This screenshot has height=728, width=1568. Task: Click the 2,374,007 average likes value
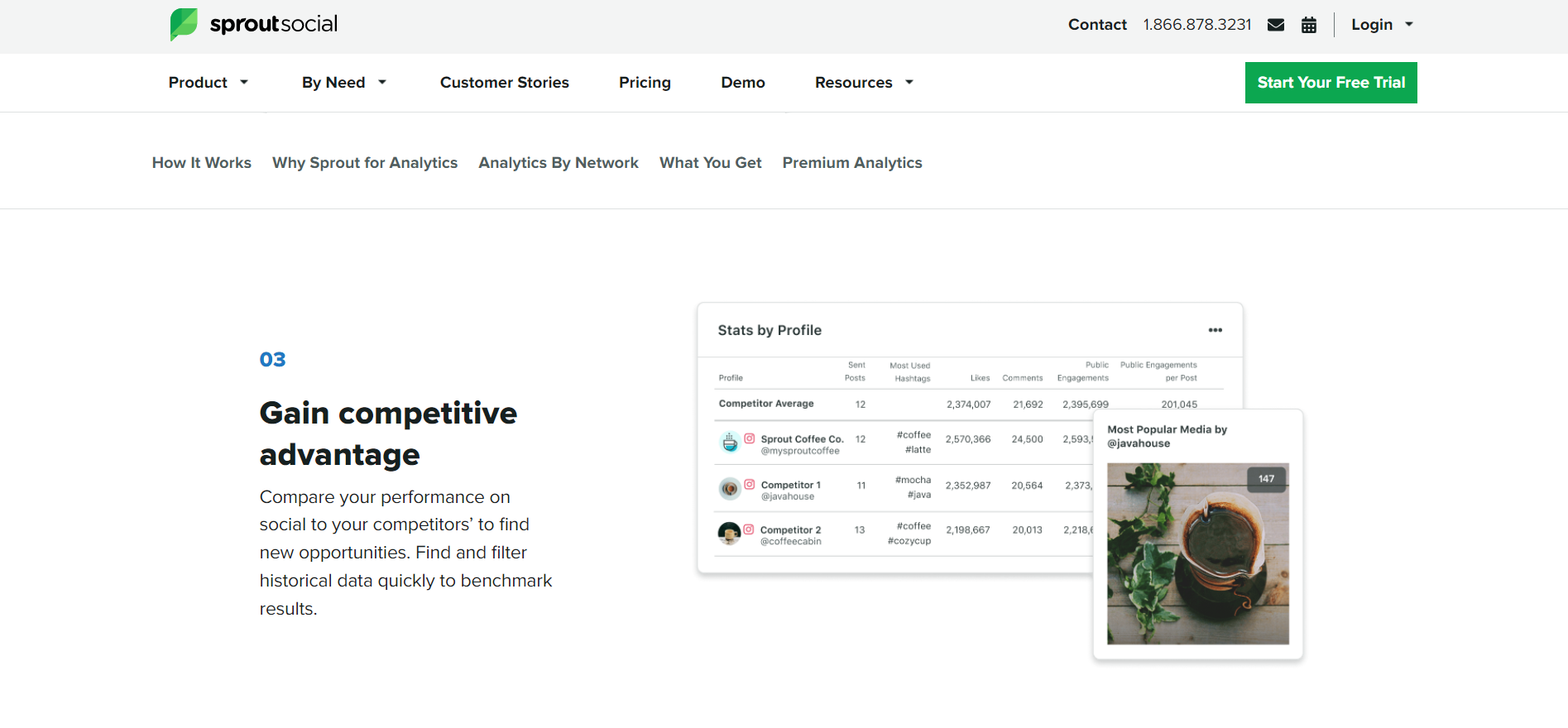(969, 405)
